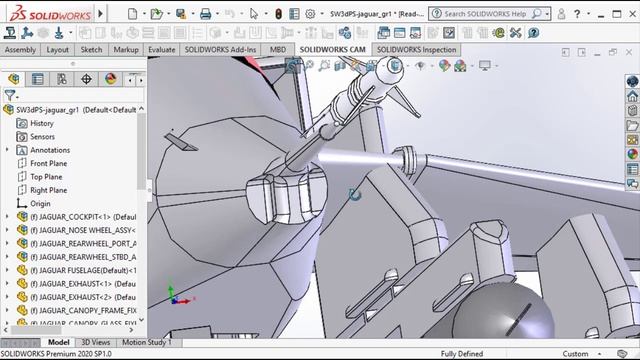Click the Rebuild traffic light icon
Screen dimensions: 640x360
coord(278,14)
